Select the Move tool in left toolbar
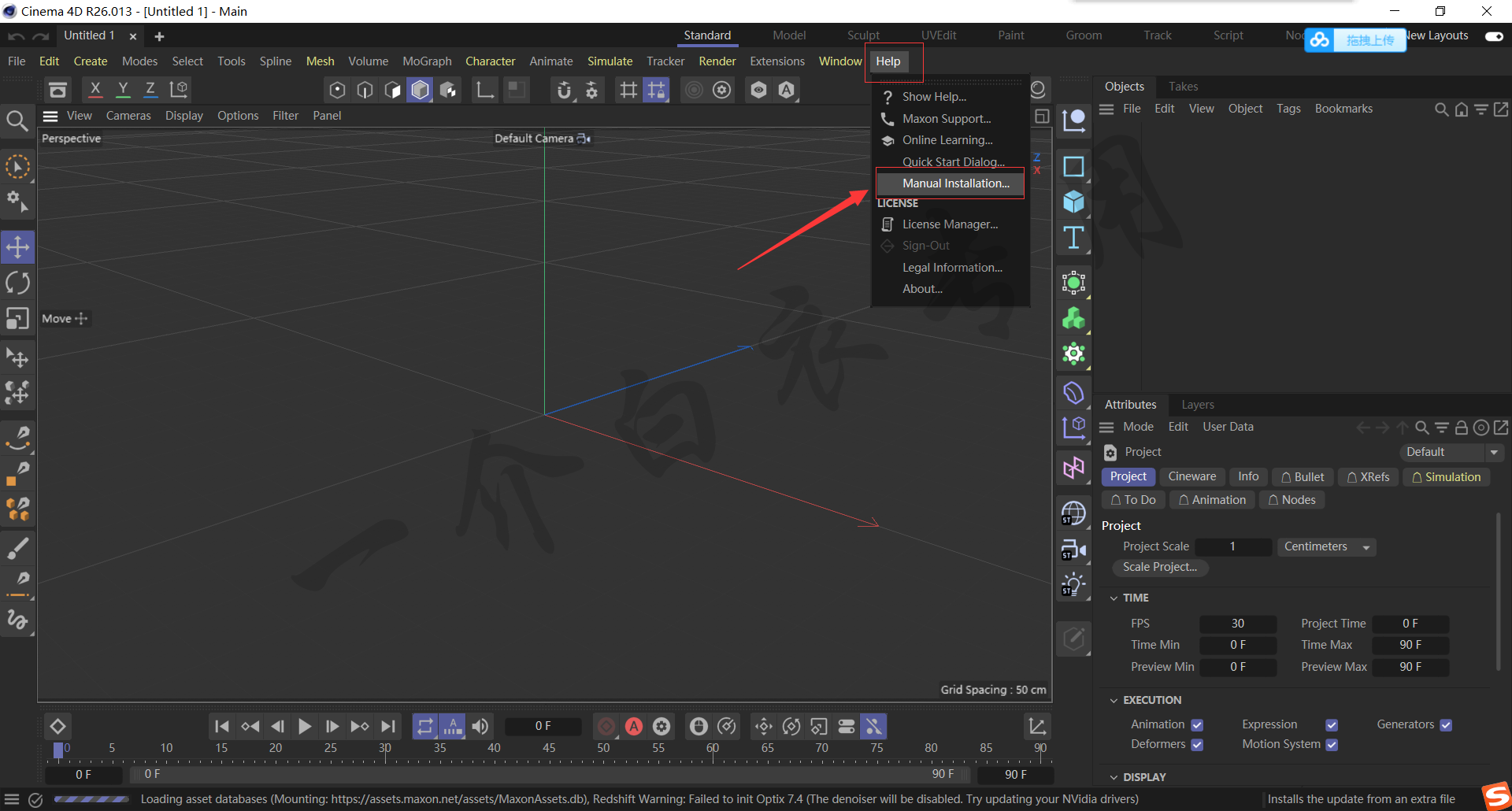 (17, 247)
